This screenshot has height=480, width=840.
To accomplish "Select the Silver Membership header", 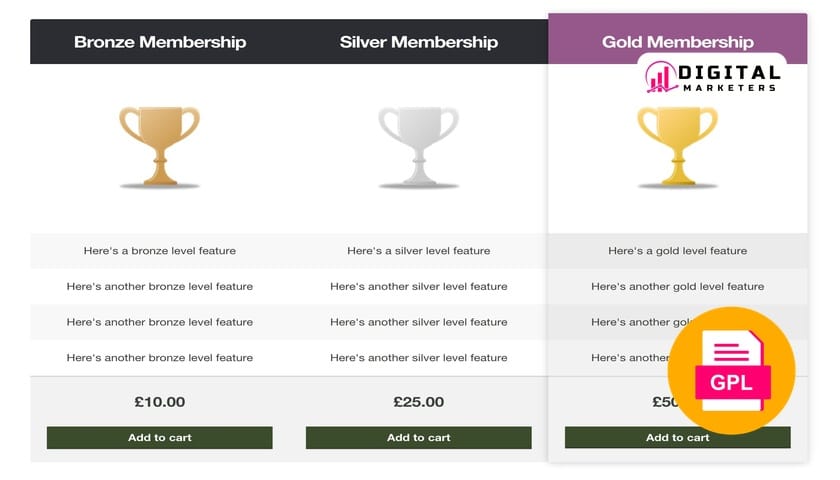I will pos(418,42).
